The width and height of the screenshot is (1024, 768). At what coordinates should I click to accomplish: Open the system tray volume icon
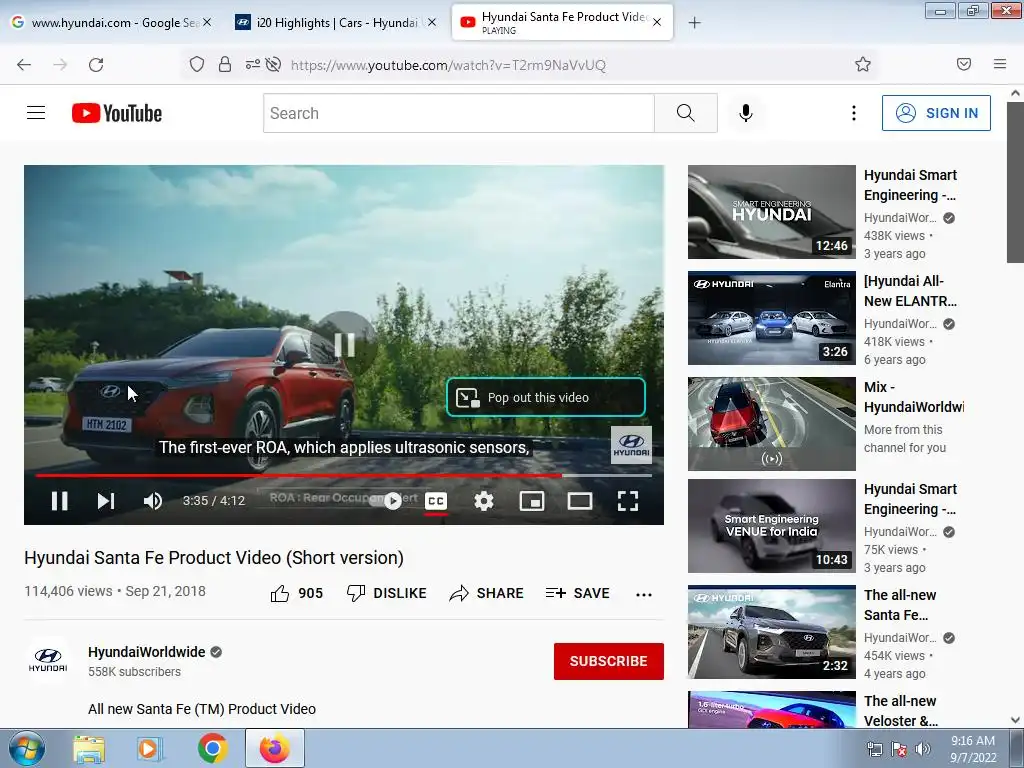coord(922,749)
